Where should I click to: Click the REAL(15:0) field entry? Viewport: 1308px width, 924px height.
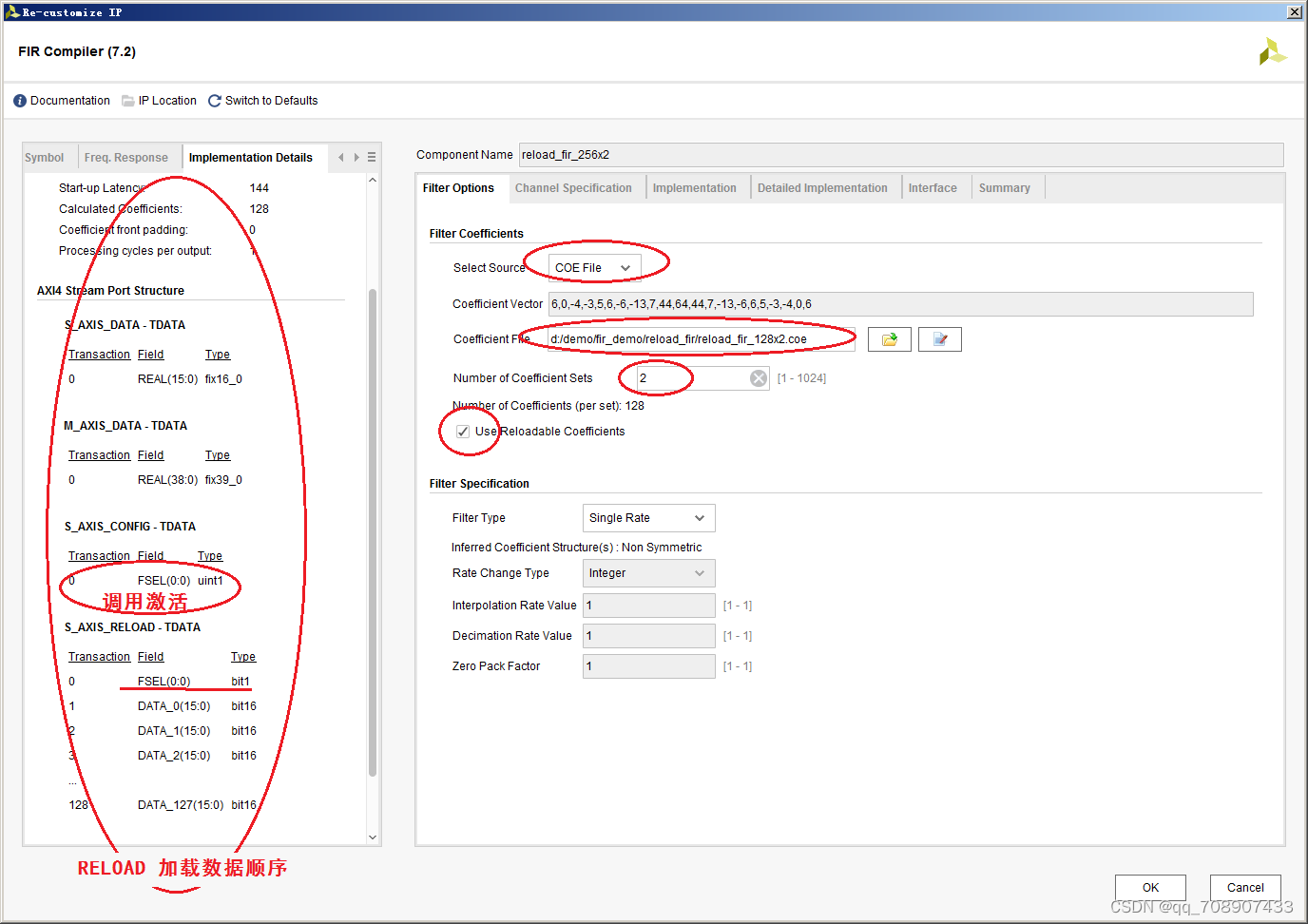[168, 379]
